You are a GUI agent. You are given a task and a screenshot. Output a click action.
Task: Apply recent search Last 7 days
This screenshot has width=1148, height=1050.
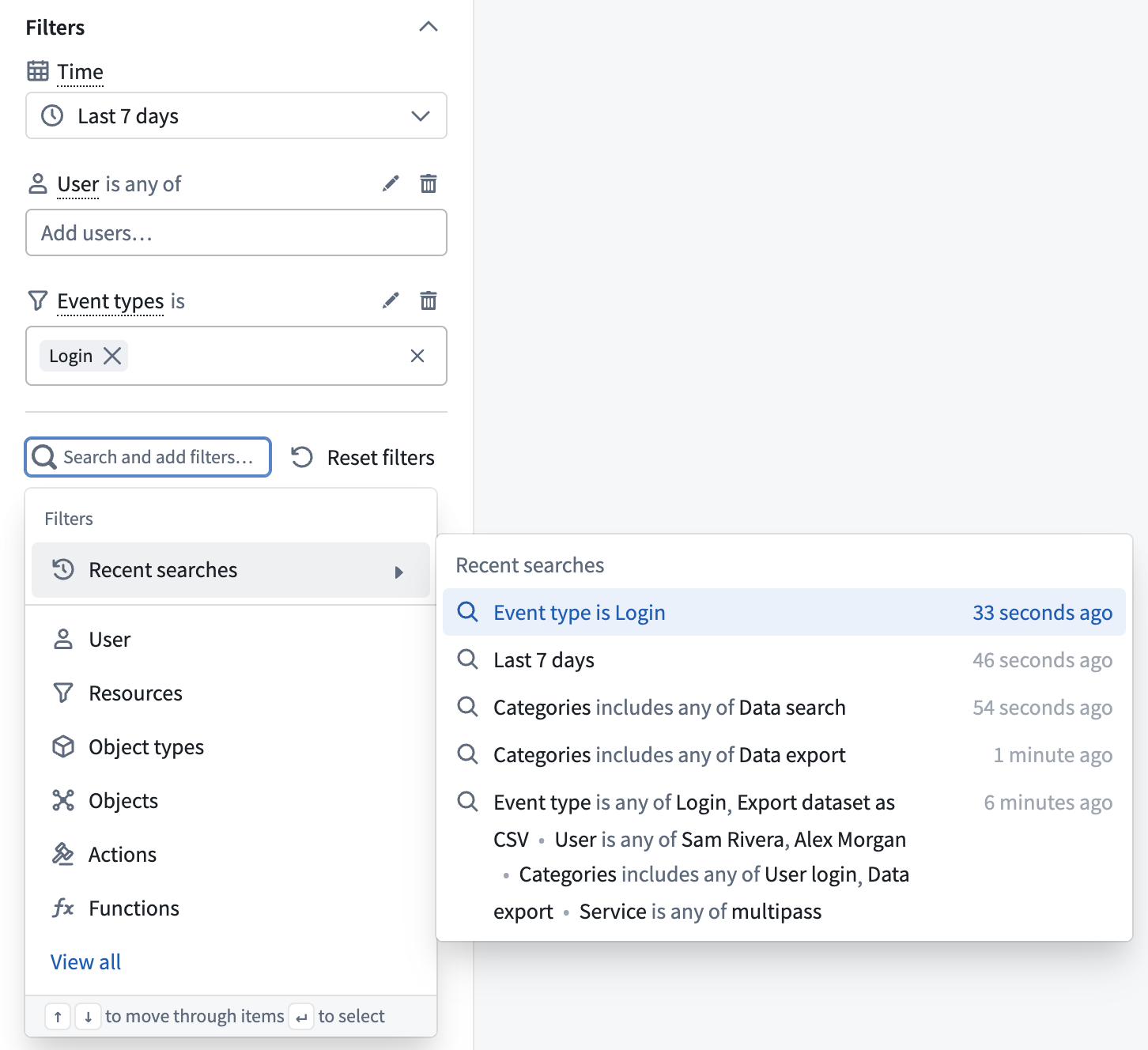(784, 659)
